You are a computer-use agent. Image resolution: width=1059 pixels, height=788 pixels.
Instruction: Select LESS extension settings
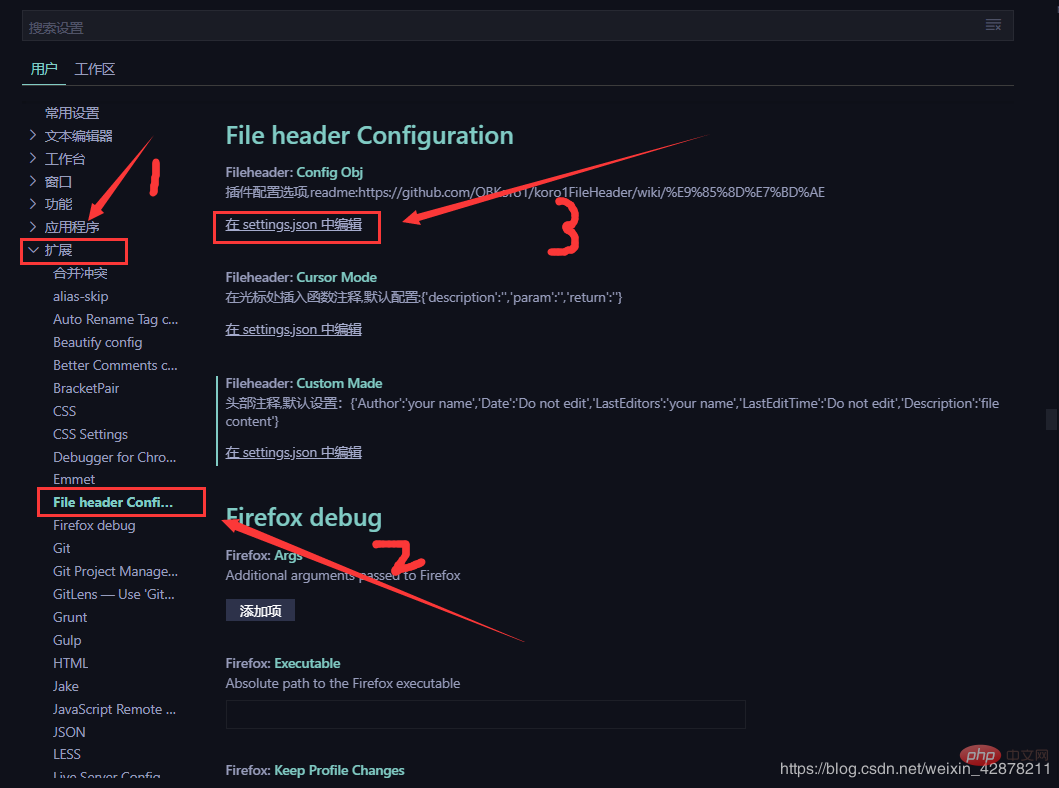pos(66,754)
